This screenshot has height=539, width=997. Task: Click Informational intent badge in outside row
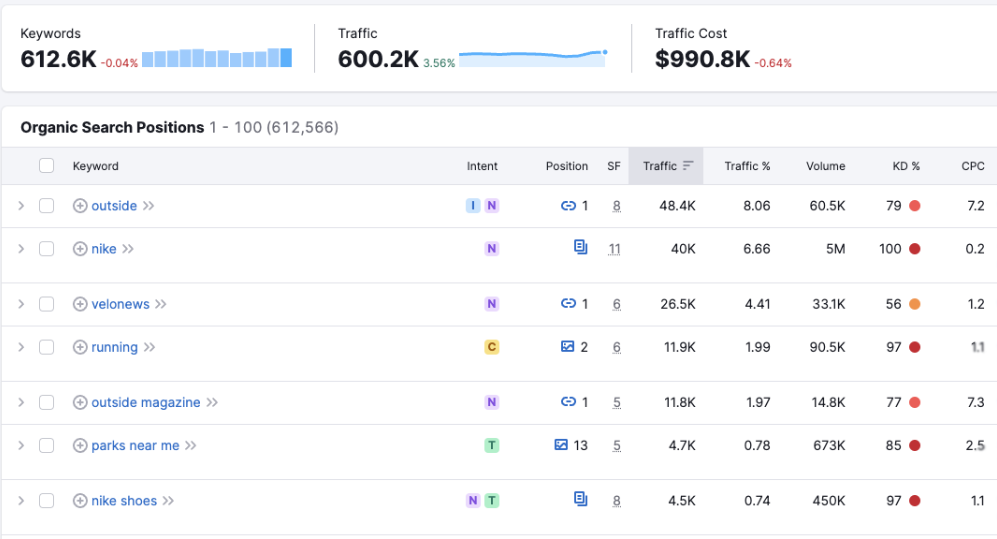(473, 206)
